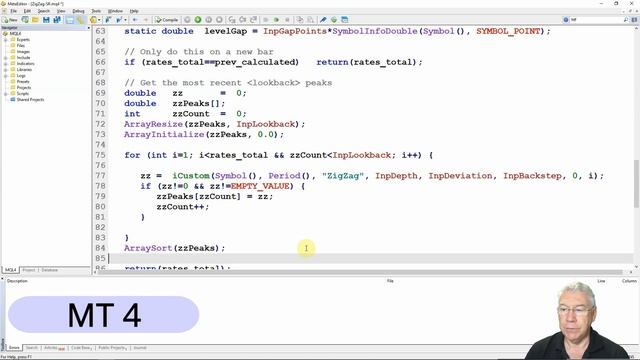Screen dimensions: 640x360
Task: Click the ArraySort(zzPeaks) line 84 in editor
Action: pyautogui.click(x=174, y=248)
